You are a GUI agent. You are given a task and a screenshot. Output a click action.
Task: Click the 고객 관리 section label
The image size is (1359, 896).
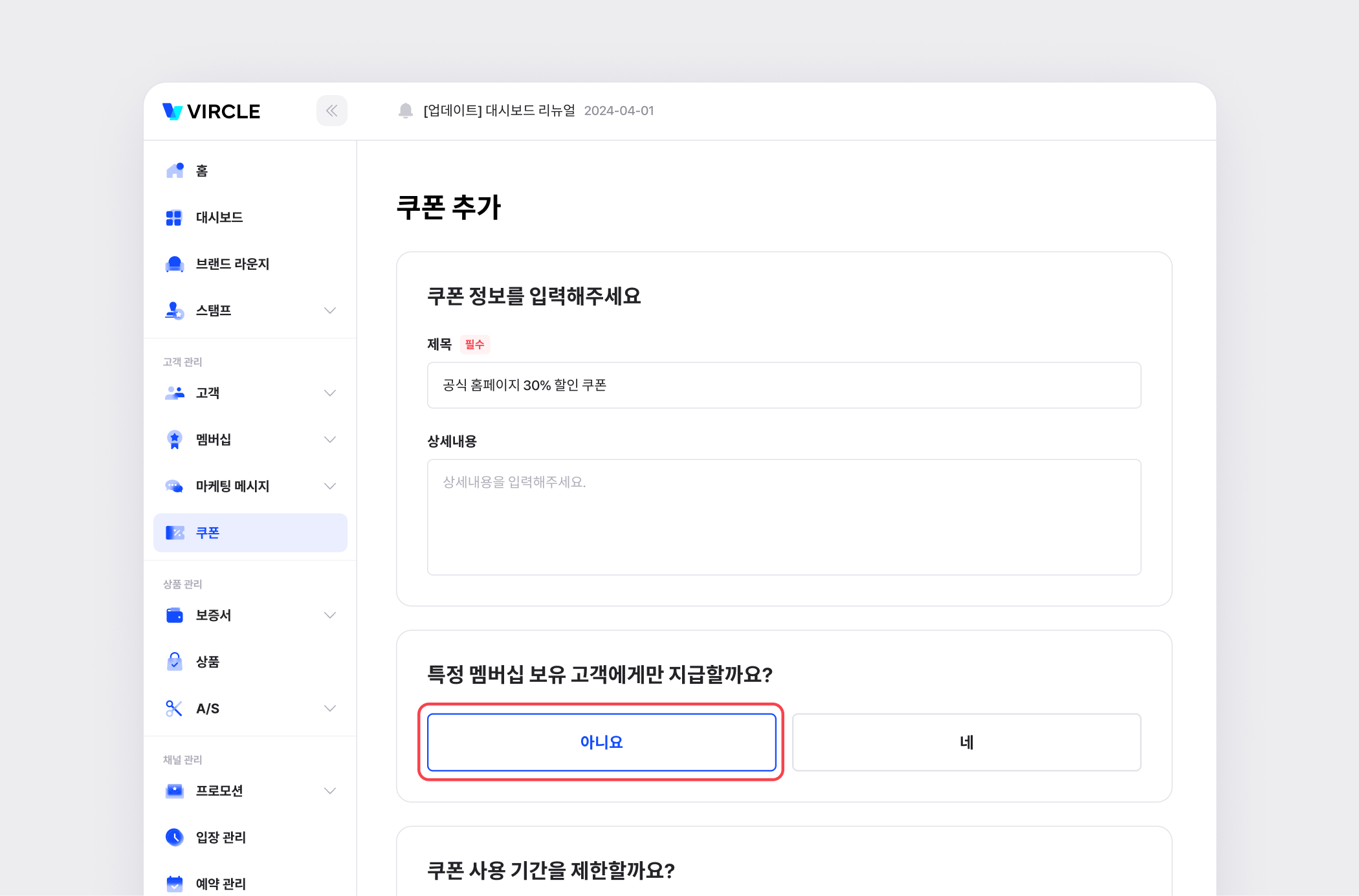coord(182,362)
